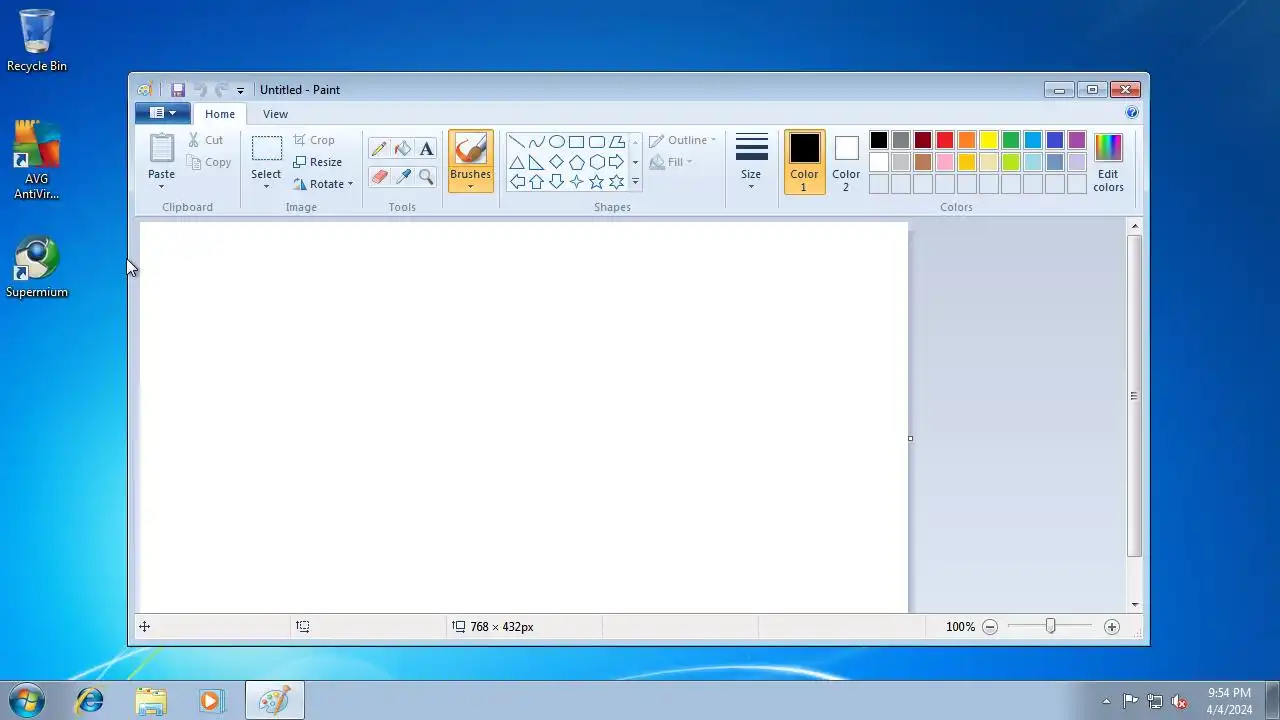Viewport: 1280px width, 720px height.
Task: Choose the Left arrow shape
Action: 517,182
